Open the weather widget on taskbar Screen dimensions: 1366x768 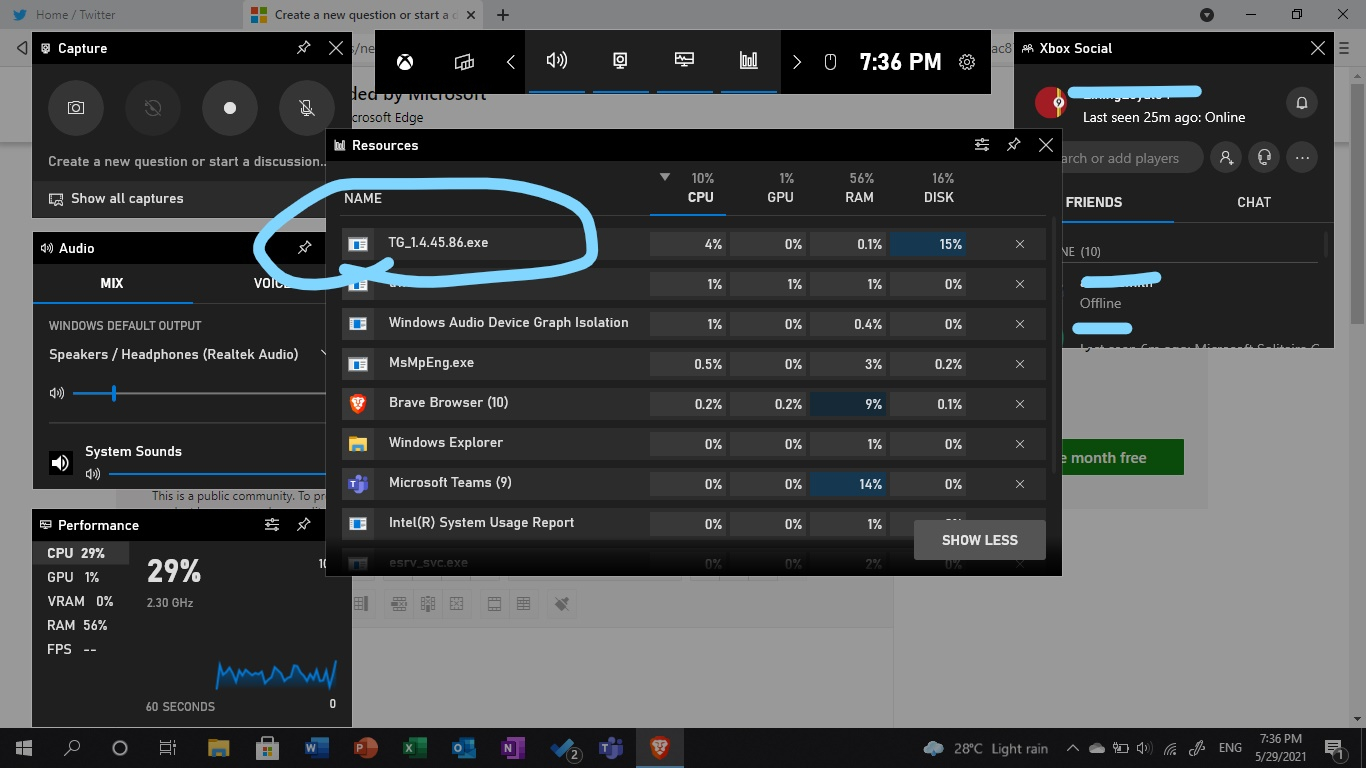(986, 748)
